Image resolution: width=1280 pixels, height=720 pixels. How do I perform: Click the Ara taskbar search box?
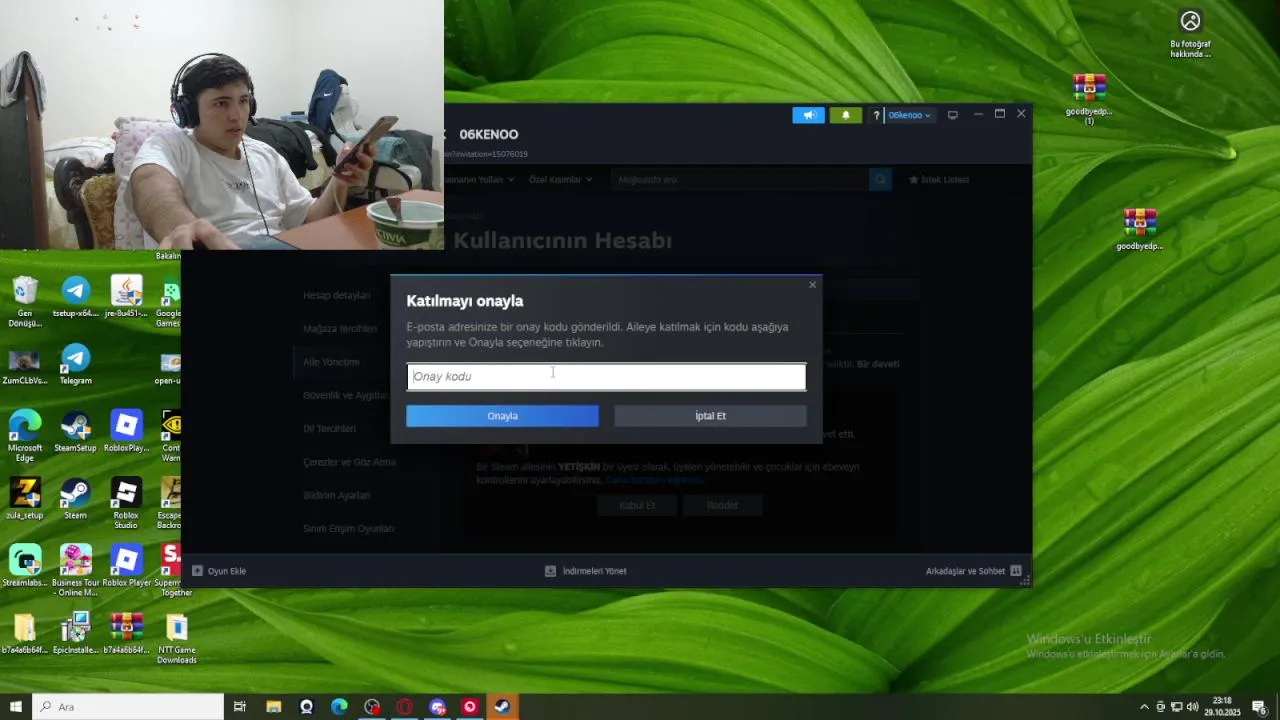click(128, 707)
